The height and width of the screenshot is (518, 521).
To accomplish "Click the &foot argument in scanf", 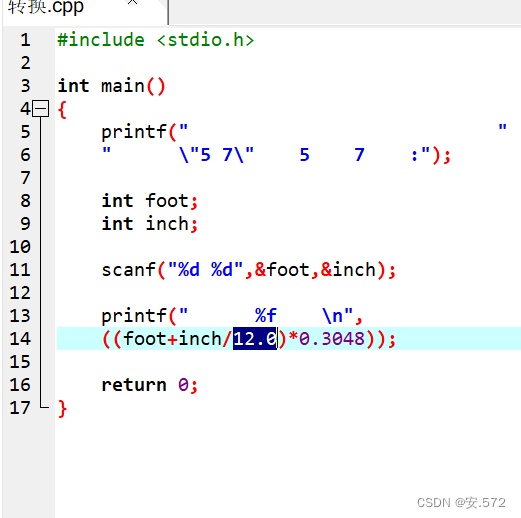I will 282,270.
